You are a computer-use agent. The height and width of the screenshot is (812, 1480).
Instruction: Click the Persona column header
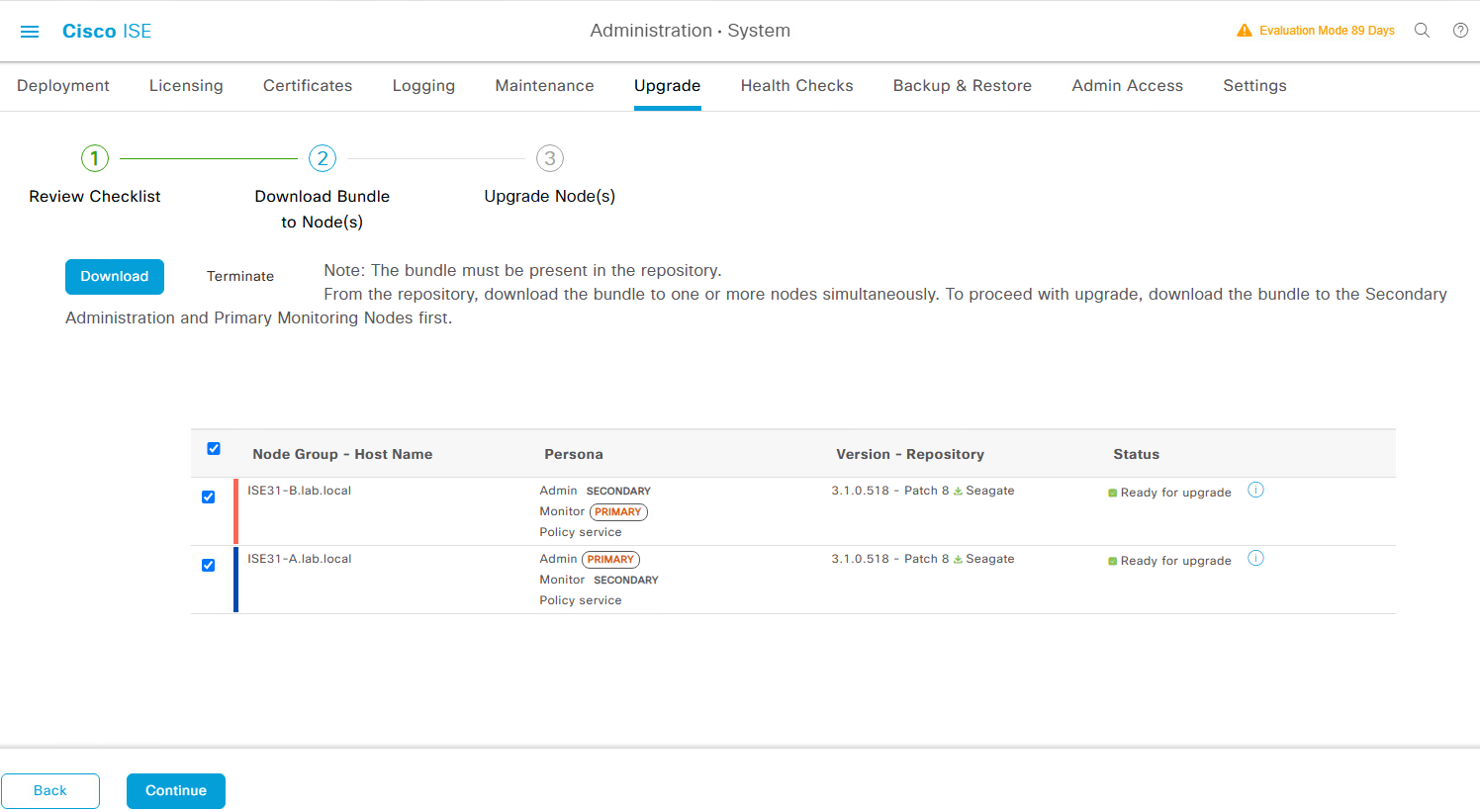coord(574,454)
